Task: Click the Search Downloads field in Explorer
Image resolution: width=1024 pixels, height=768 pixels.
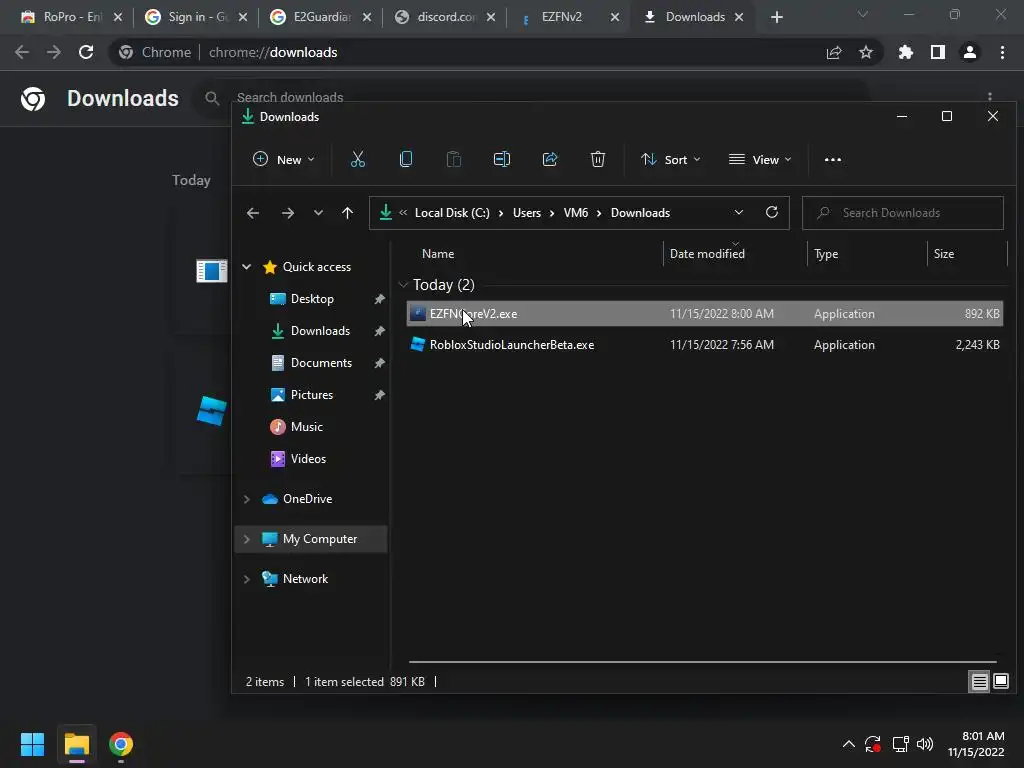Action: pos(903,213)
